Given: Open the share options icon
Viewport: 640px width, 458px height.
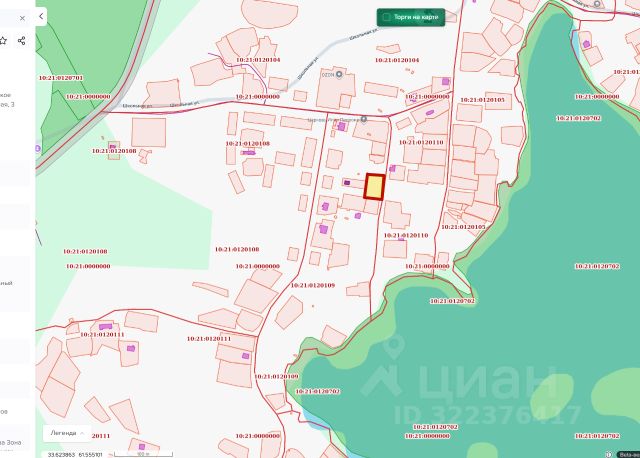Looking at the screenshot, I should pos(22,40).
